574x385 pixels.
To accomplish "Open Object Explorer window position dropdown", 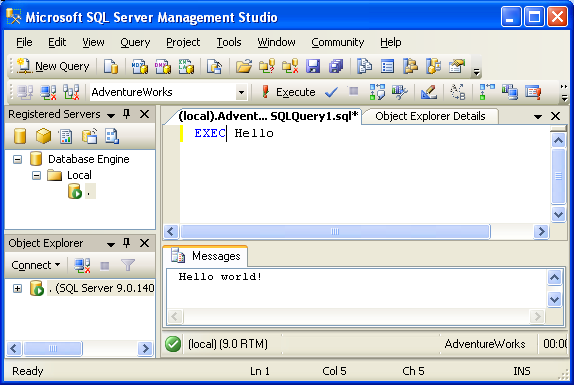I will coord(111,244).
